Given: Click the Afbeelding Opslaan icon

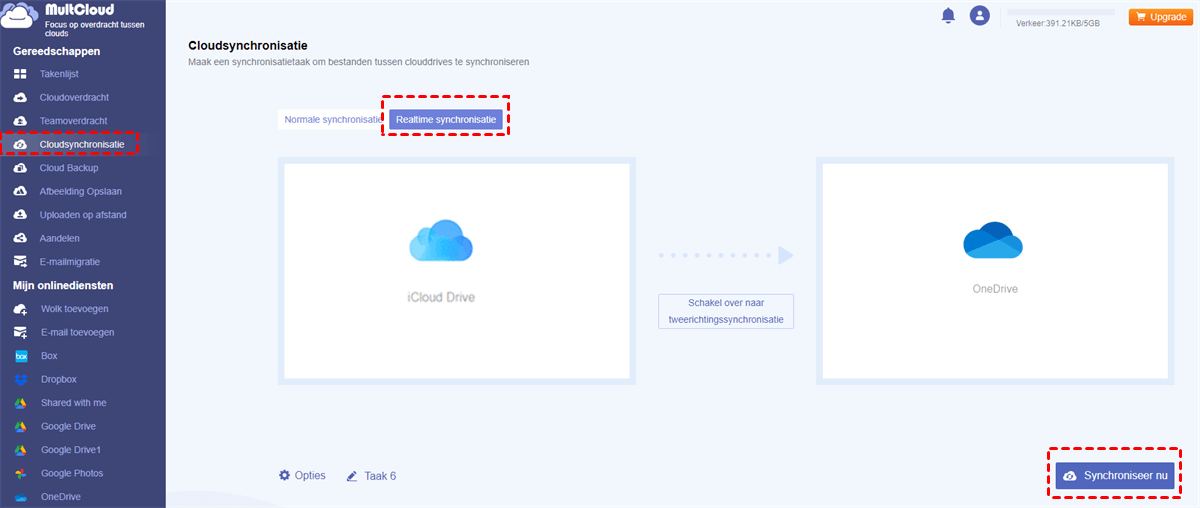Looking at the screenshot, I should tap(20, 191).
